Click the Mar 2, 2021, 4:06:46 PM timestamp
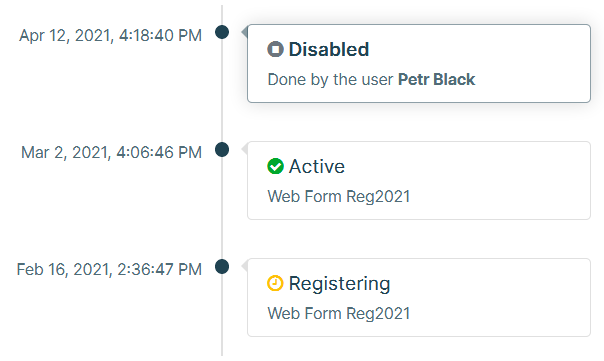604x361 pixels. tap(111, 153)
